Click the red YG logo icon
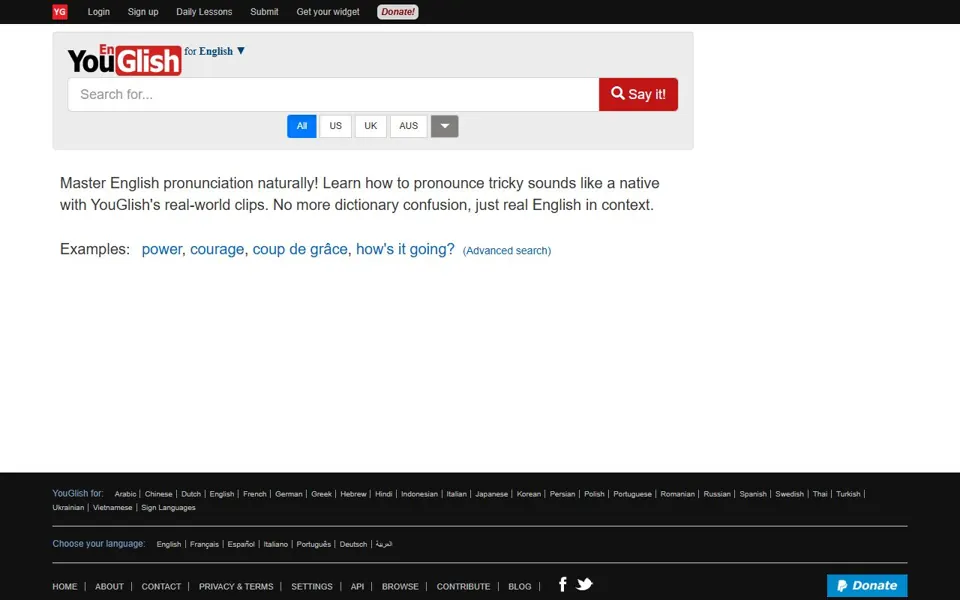The width and height of the screenshot is (960, 600). point(59,12)
